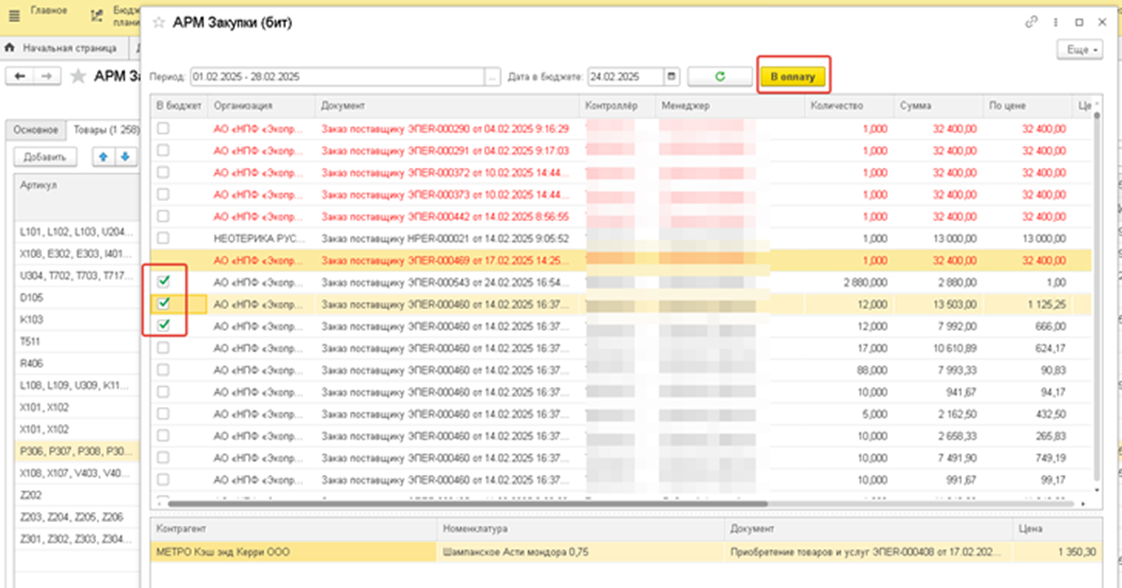Viewport: 1122px width, 588px height.
Task: Click the Добавить button
Action: click(45, 157)
